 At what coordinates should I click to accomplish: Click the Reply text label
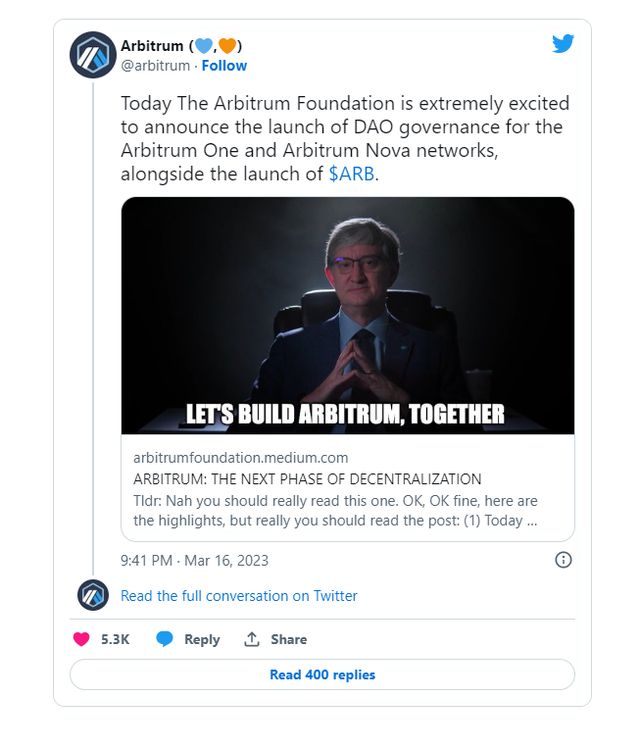click(201, 639)
